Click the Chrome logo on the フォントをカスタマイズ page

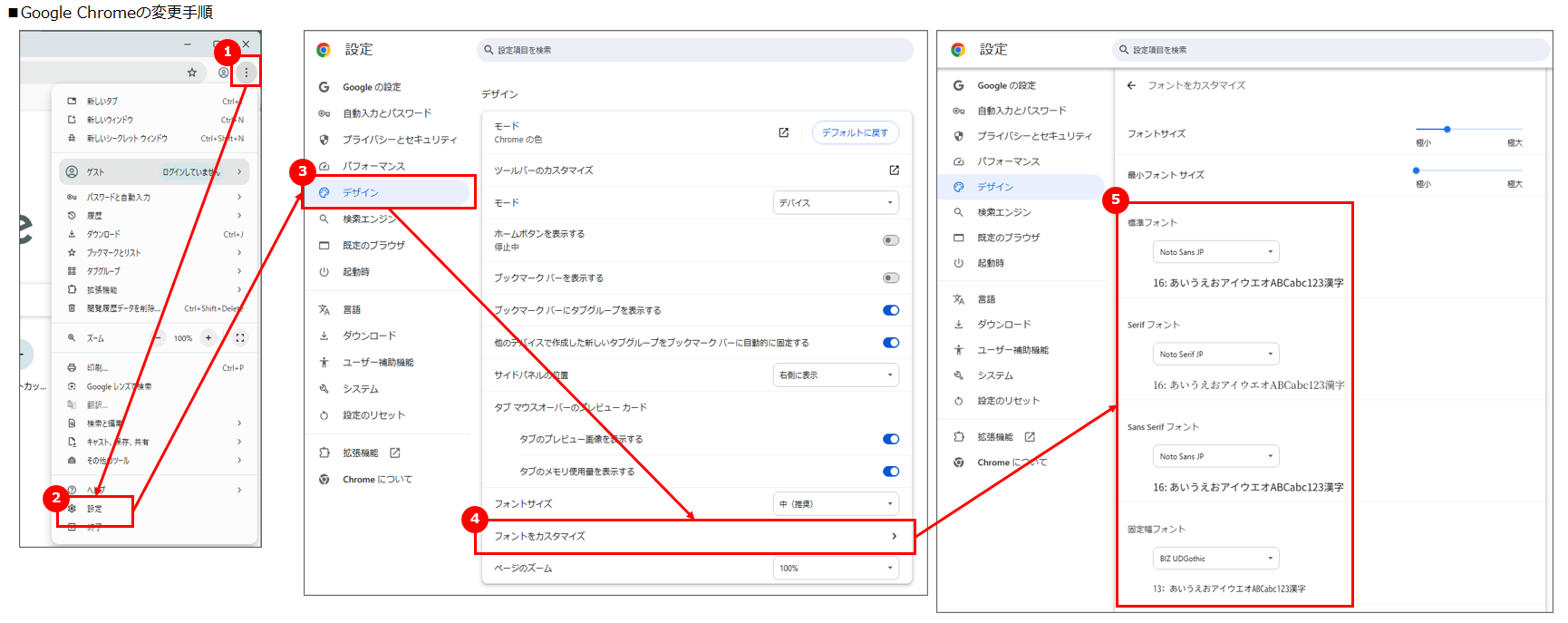point(958,50)
